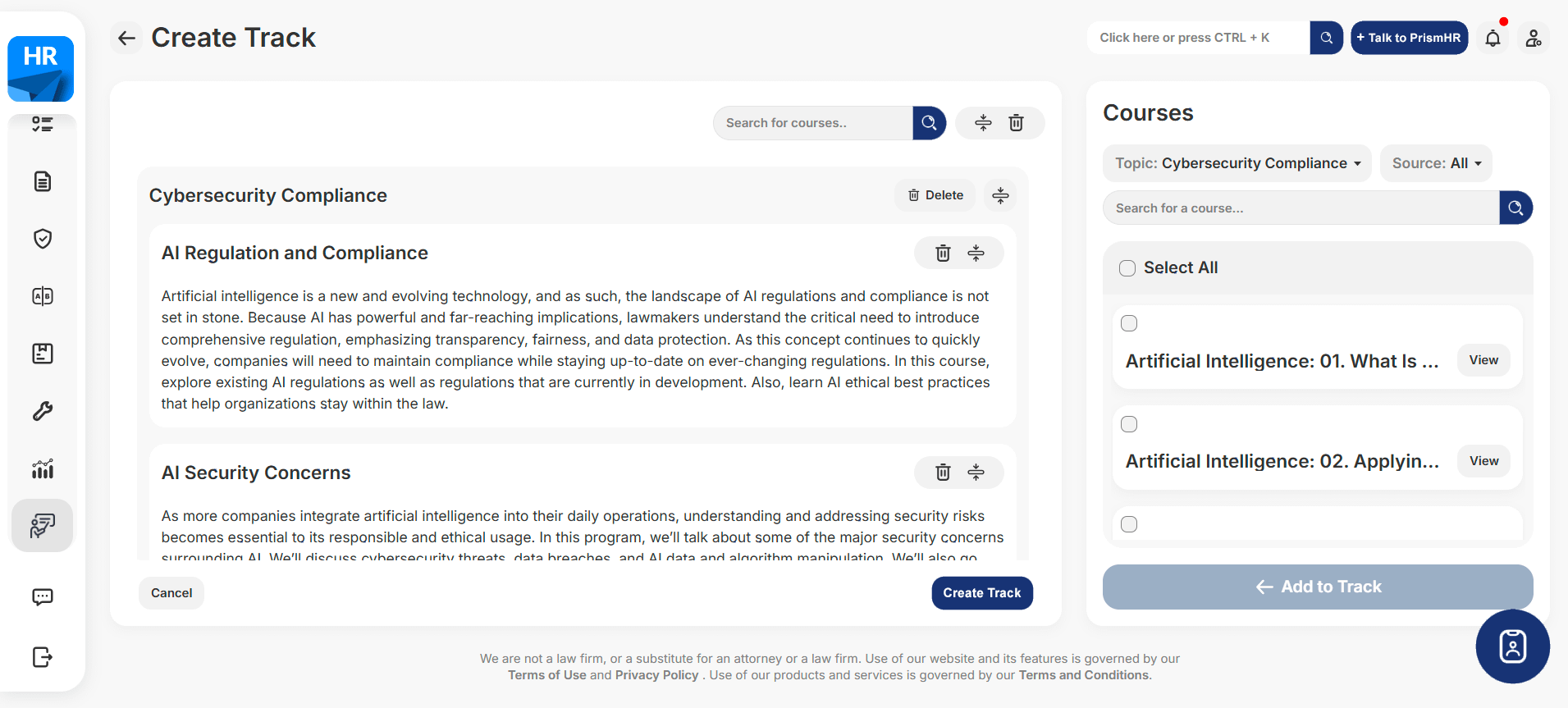1568x708 pixels.
Task: Click the trash icon in track toolbar
Action: (1016, 123)
